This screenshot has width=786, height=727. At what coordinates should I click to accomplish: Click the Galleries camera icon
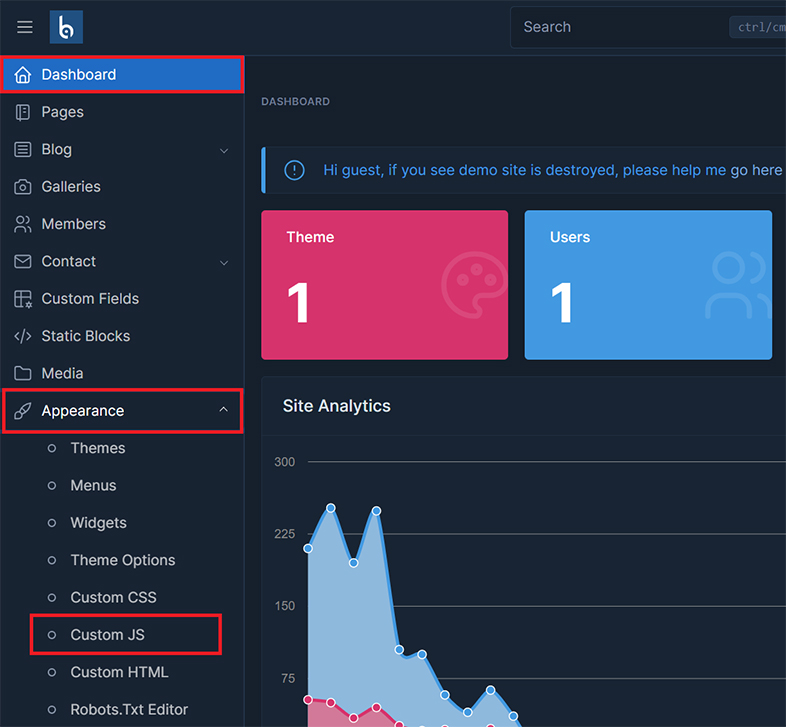tap(22, 187)
